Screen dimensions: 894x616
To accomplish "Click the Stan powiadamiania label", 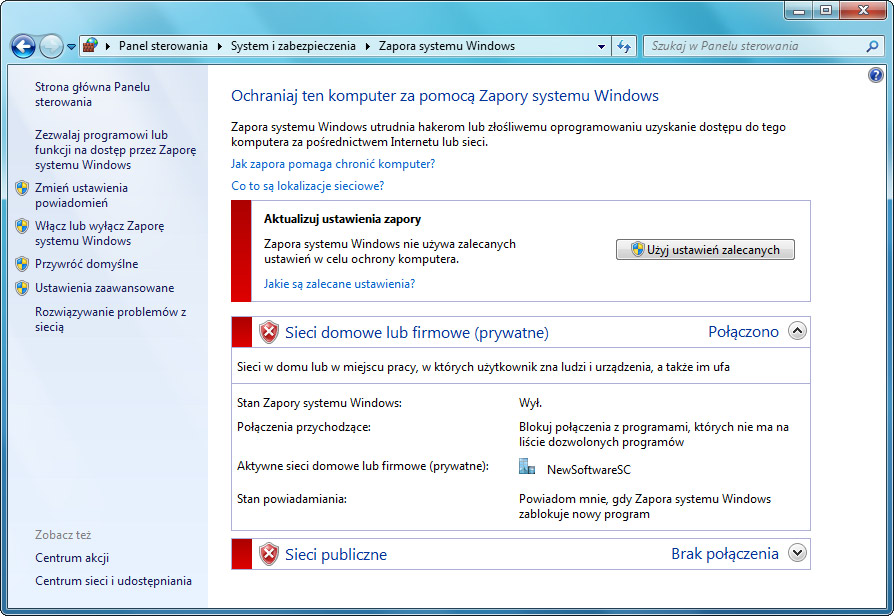I will click(292, 499).
